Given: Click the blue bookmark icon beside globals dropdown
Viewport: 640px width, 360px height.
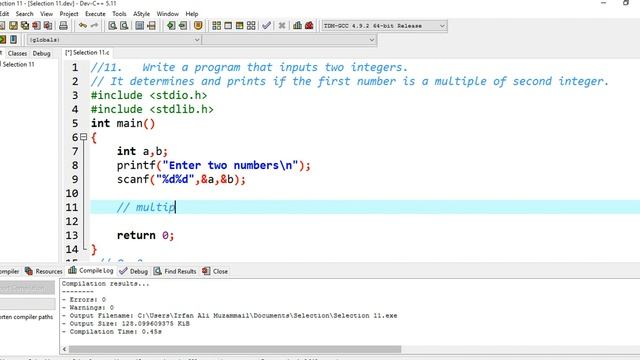Looking at the screenshot, I should 13,40.
